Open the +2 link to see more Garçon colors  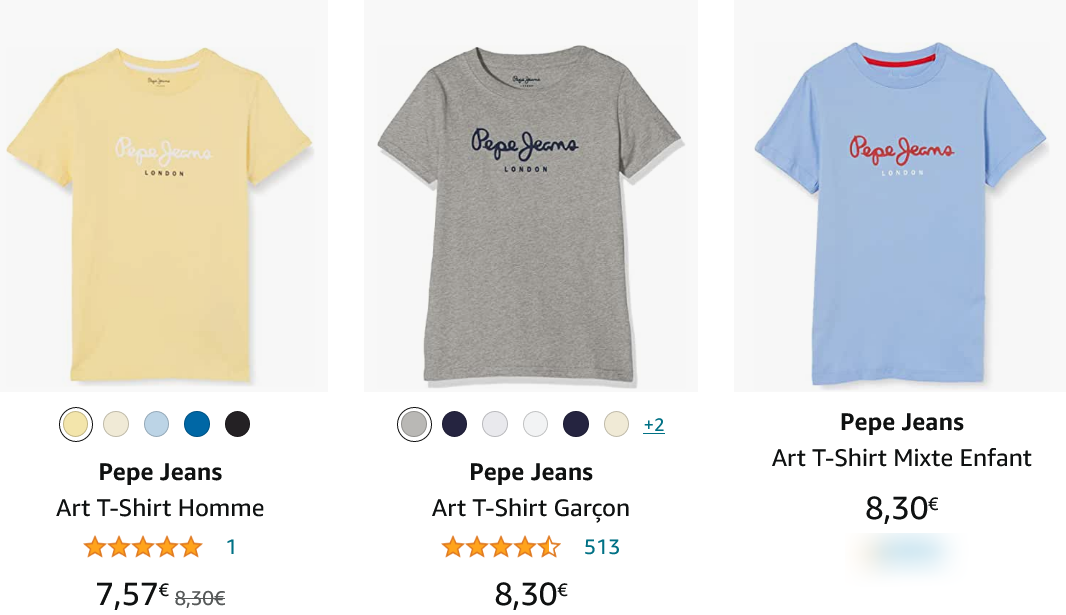[x=655, y=424]
